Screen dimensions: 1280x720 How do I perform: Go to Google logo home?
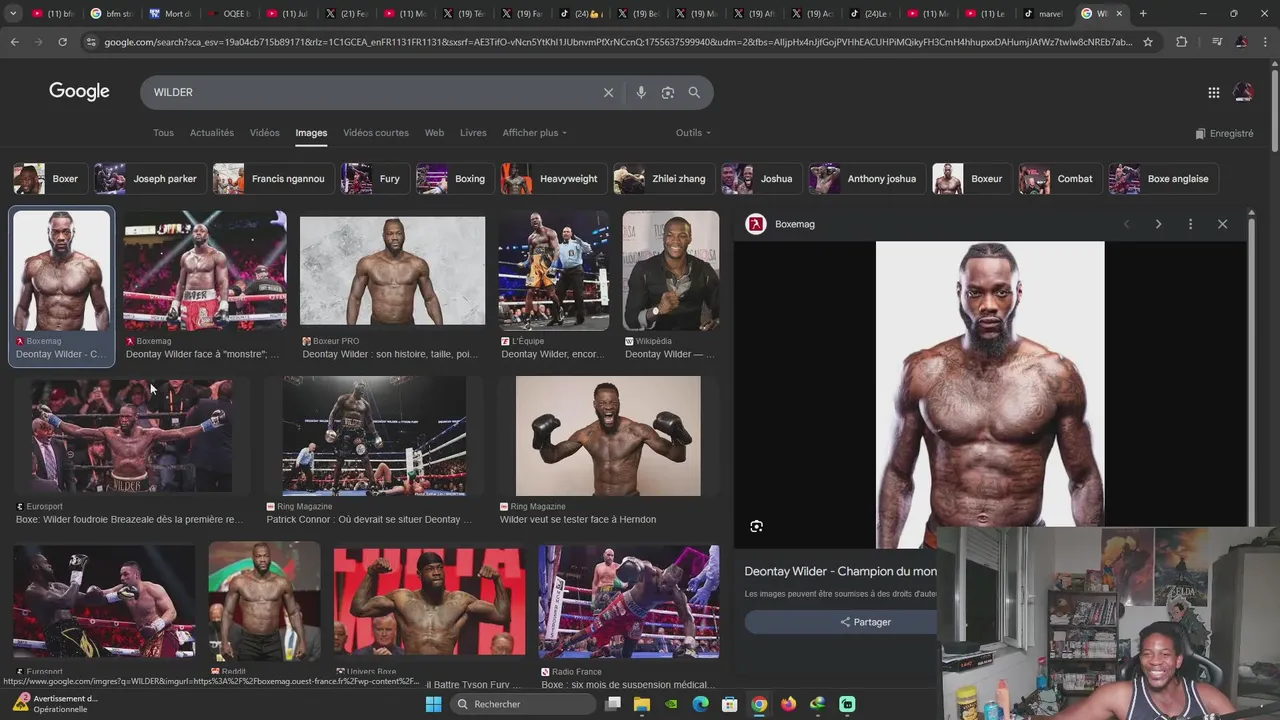coord(79,91)
